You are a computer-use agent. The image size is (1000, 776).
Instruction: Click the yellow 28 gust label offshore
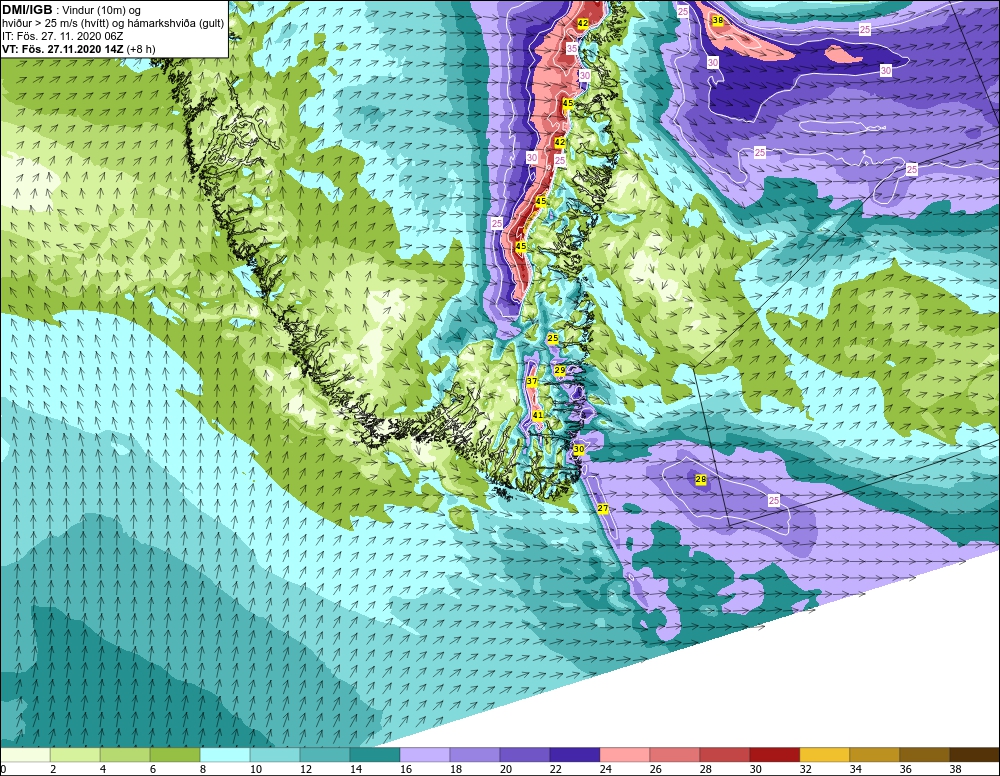[x=701, y=480]
